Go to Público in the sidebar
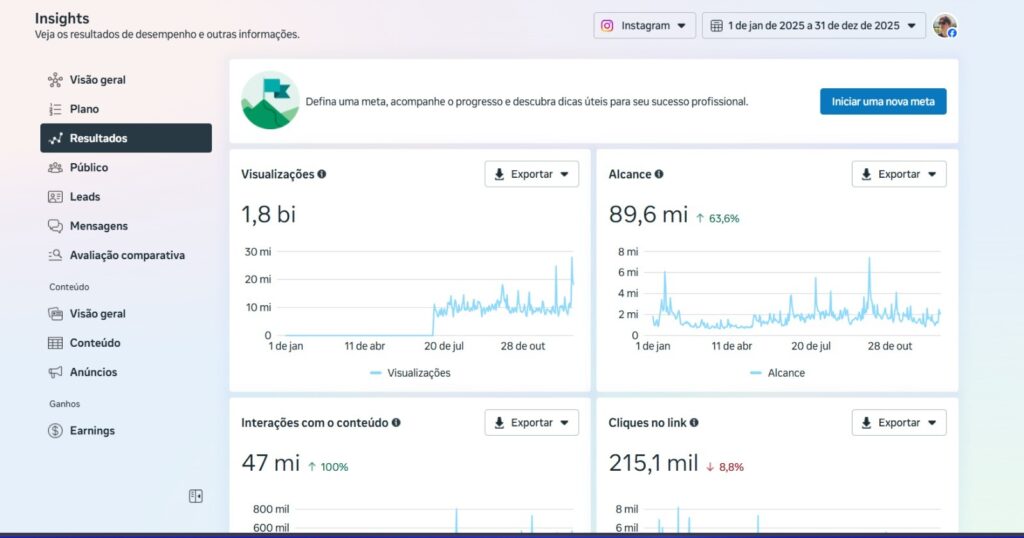 (88, 167)
